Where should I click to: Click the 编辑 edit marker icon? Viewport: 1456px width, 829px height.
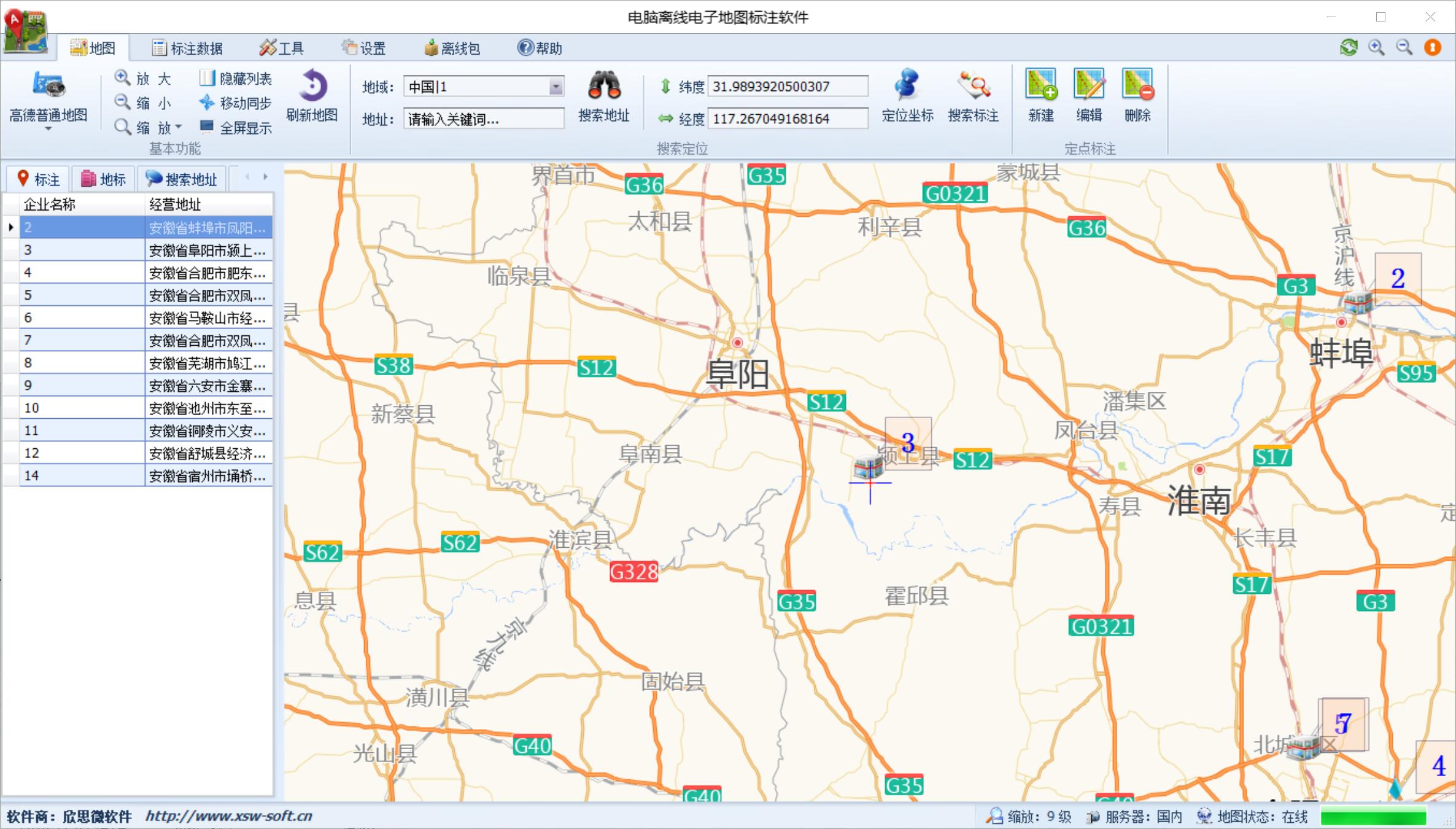pos(1089,84)
